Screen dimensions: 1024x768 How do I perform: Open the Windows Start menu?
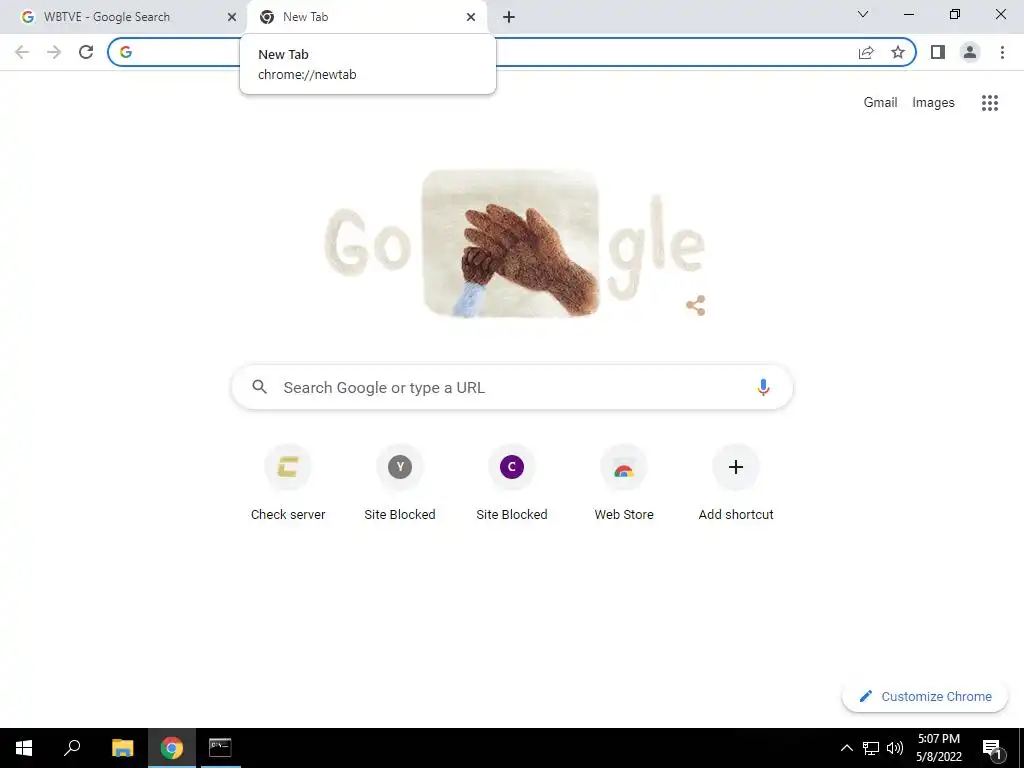[x=24, y=748]
